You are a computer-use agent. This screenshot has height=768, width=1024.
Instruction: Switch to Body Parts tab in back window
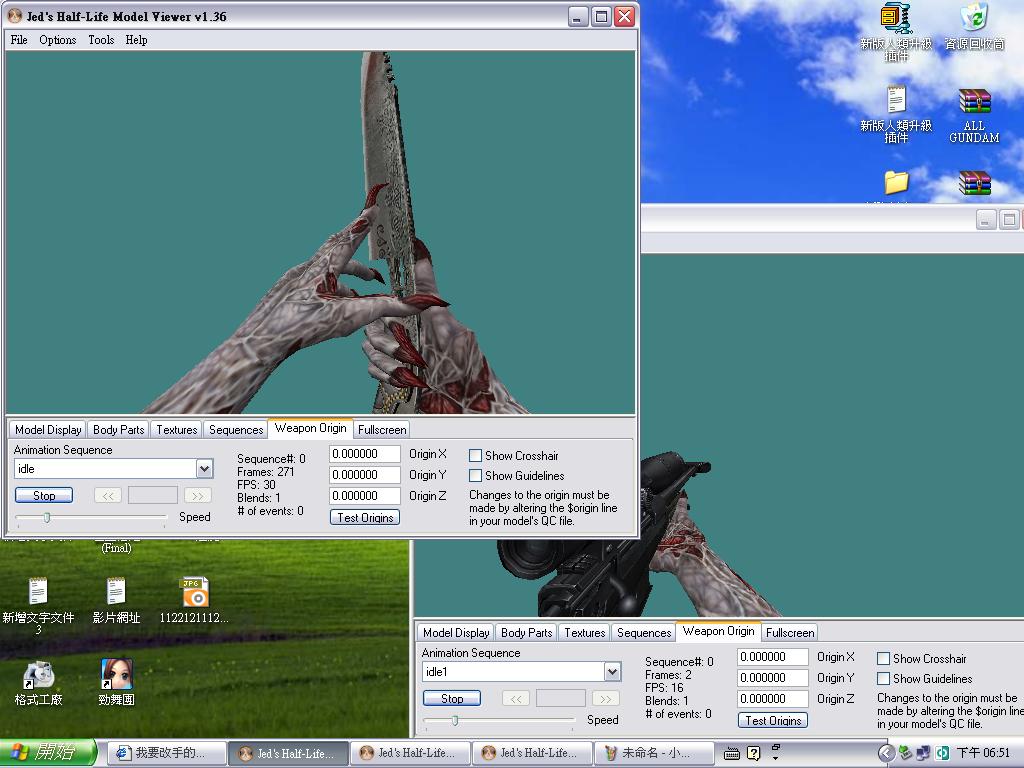[x=526, y=633]
